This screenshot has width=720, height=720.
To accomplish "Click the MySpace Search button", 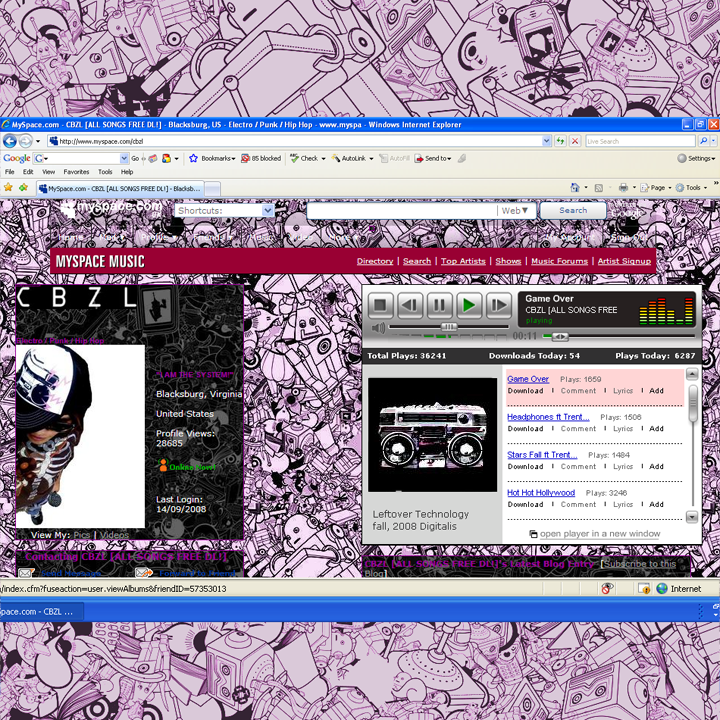I will (x=573, y=210).
